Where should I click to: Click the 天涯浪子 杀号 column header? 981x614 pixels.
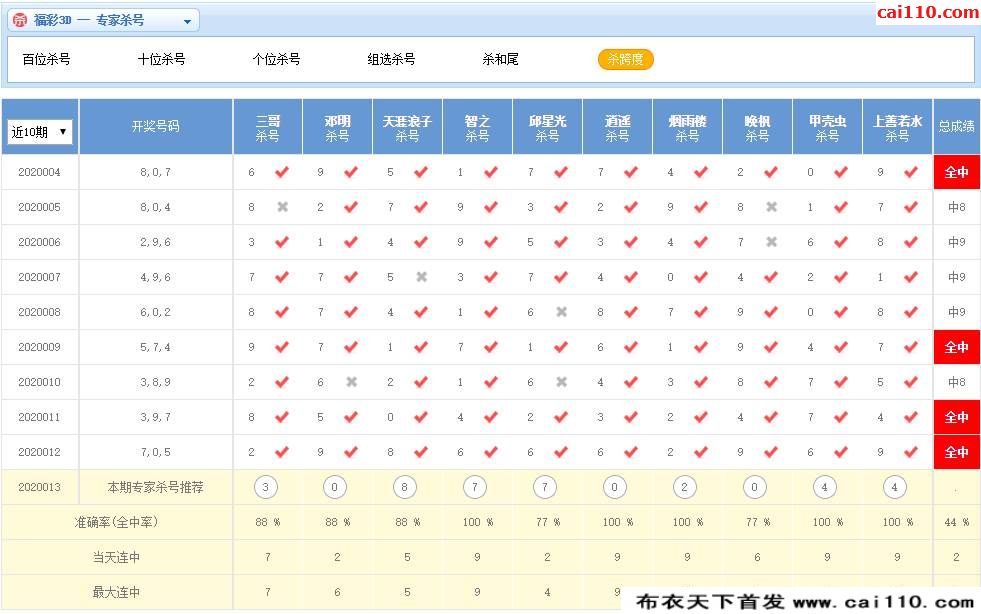click(408, 126)
